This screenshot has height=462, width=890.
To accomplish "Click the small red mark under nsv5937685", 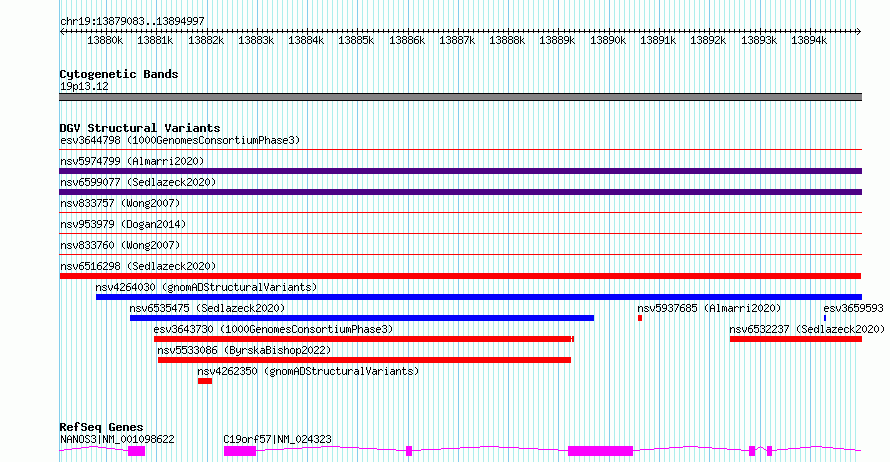I will (640, 318).
